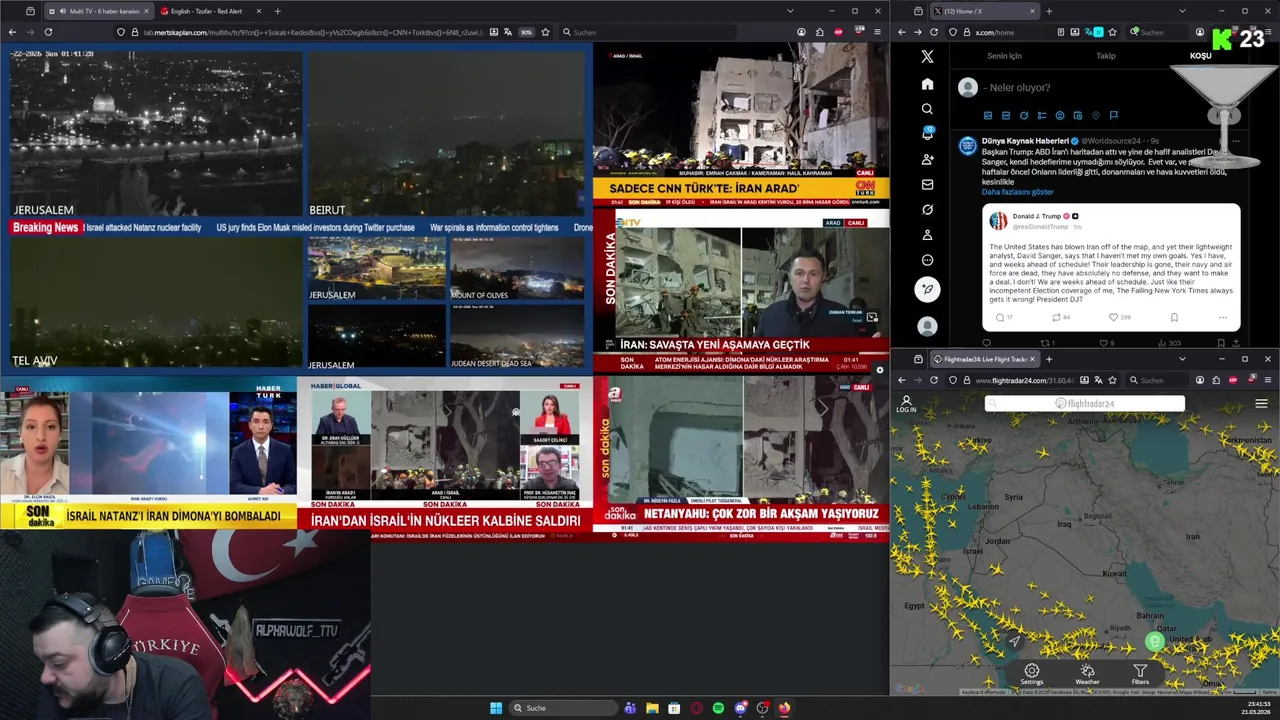1280x720 pixels.
Task: Open the X follow-people icon in sidebar
Action: click(x=927, y=159)
